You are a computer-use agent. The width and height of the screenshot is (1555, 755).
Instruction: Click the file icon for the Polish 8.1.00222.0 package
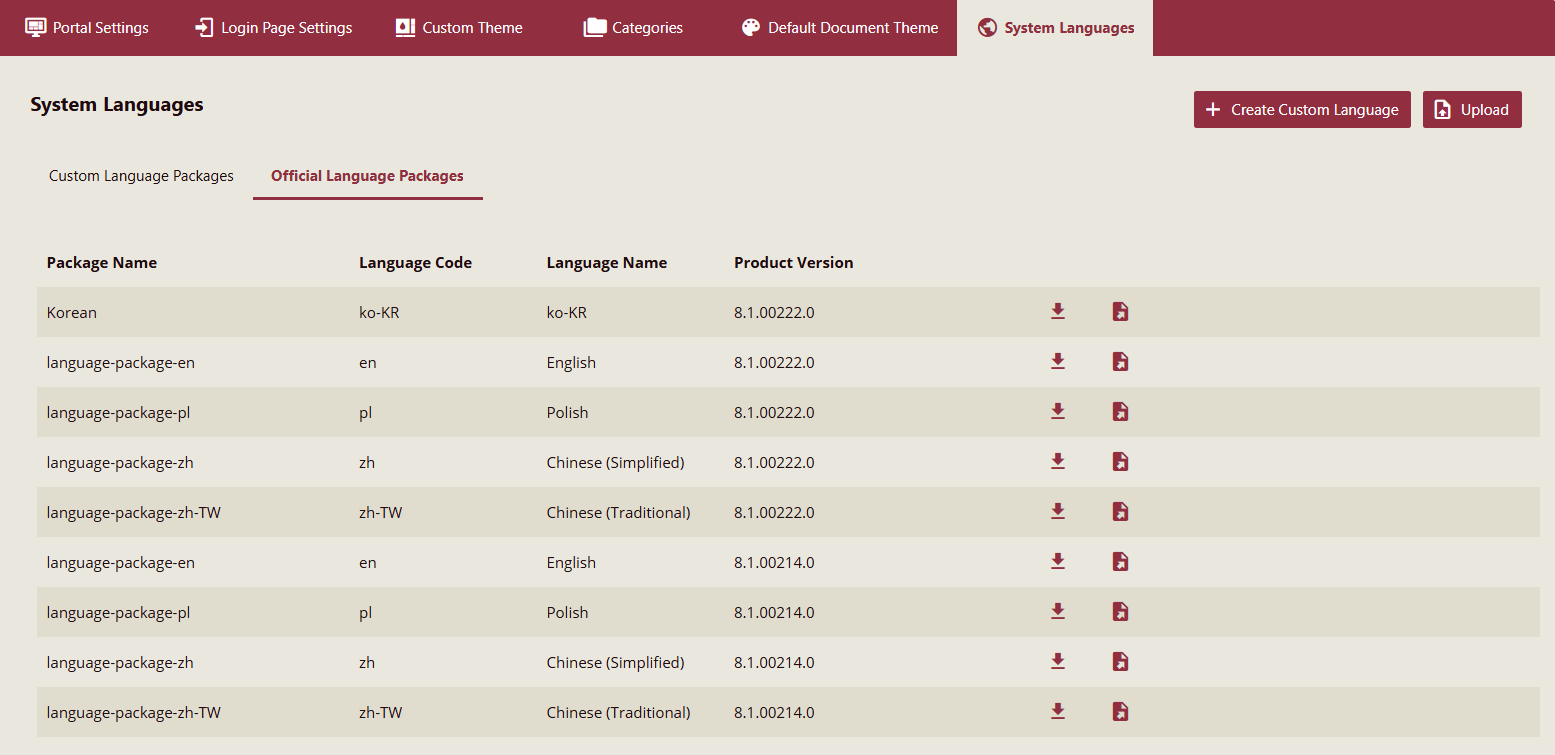pos(1120,411)
